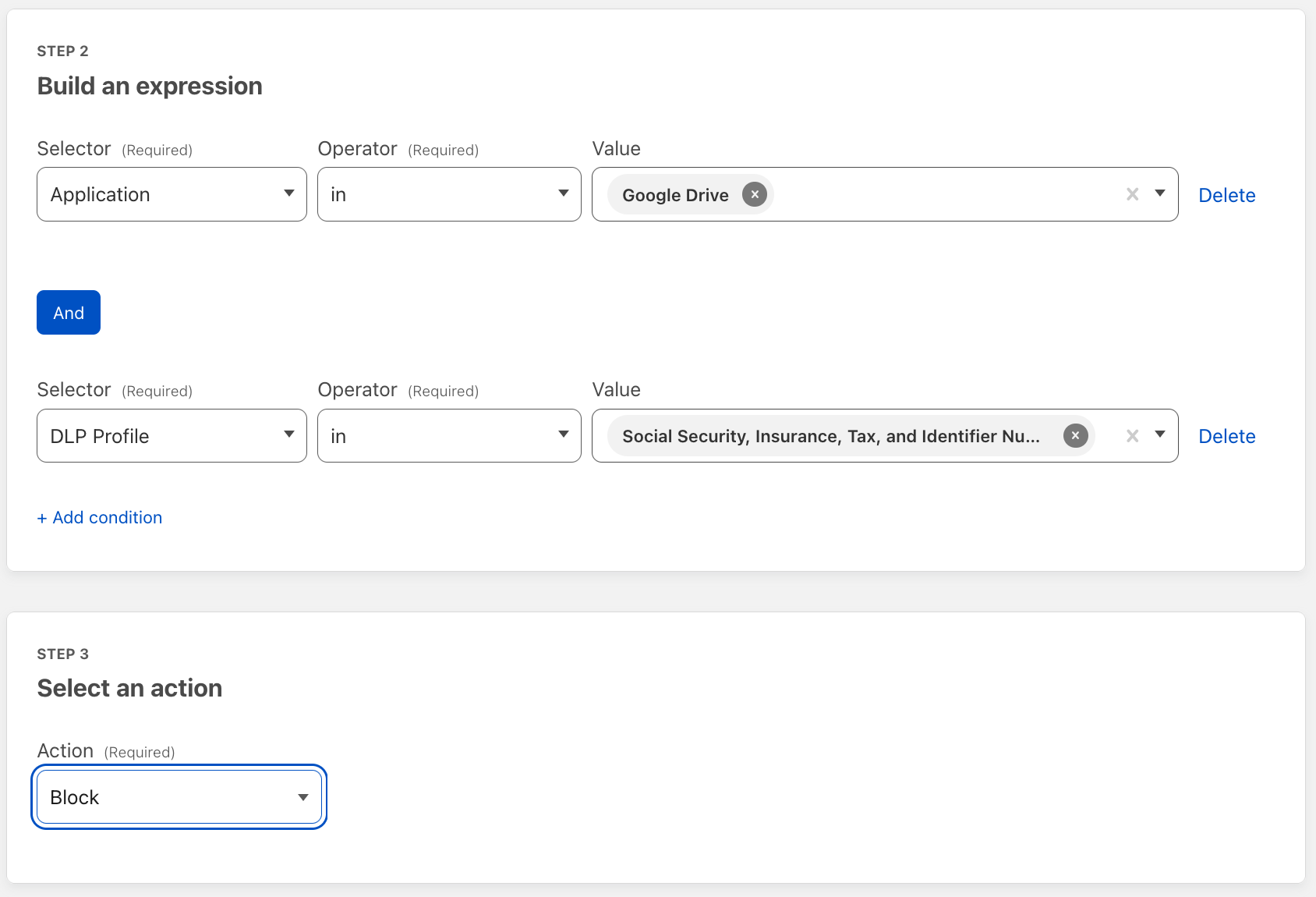Expand the DLP Profile value dropdown arrow
The image size is (1316, 897).
(x=1159, y=435)
